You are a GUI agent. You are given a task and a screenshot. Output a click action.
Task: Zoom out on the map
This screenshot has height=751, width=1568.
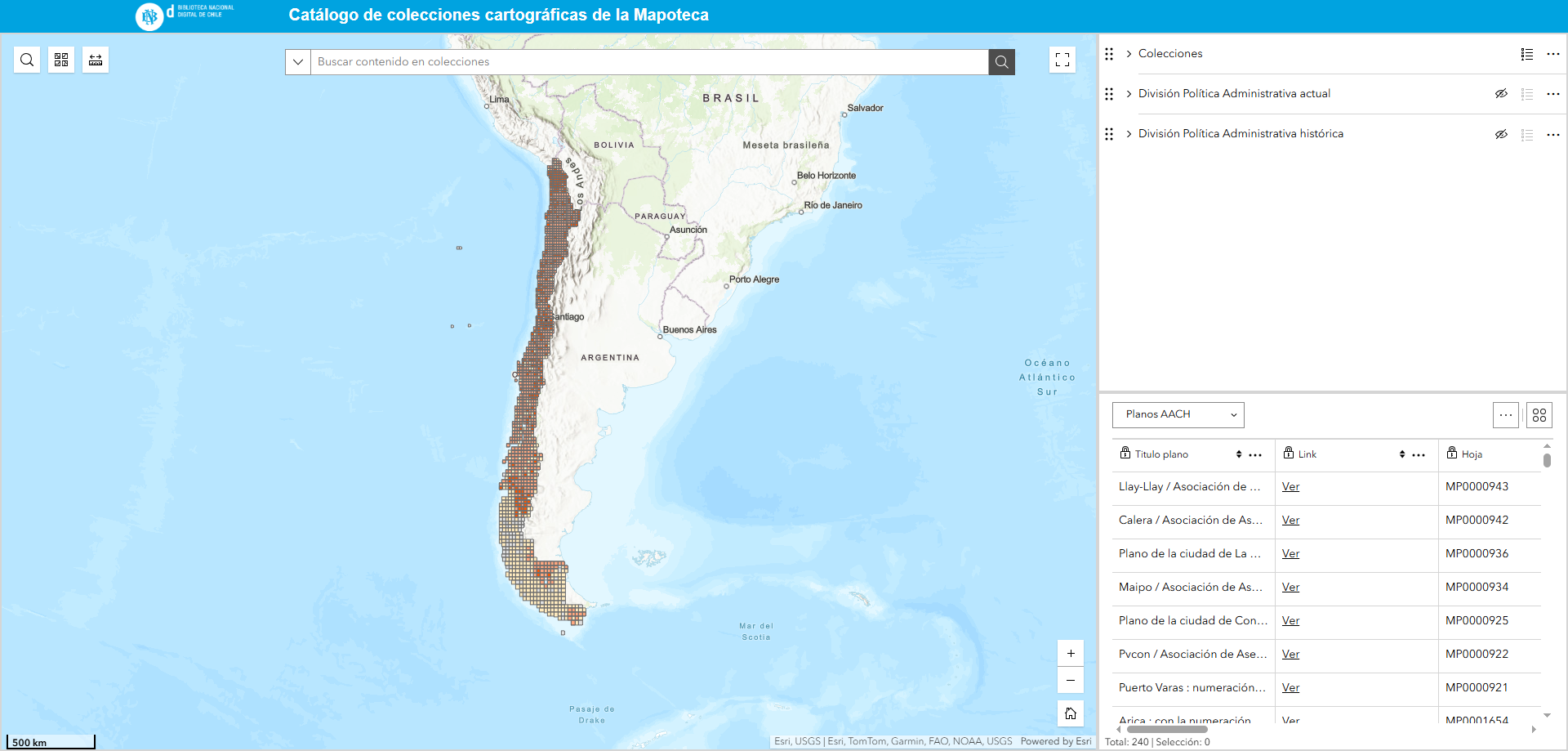tap(1070, 680)
